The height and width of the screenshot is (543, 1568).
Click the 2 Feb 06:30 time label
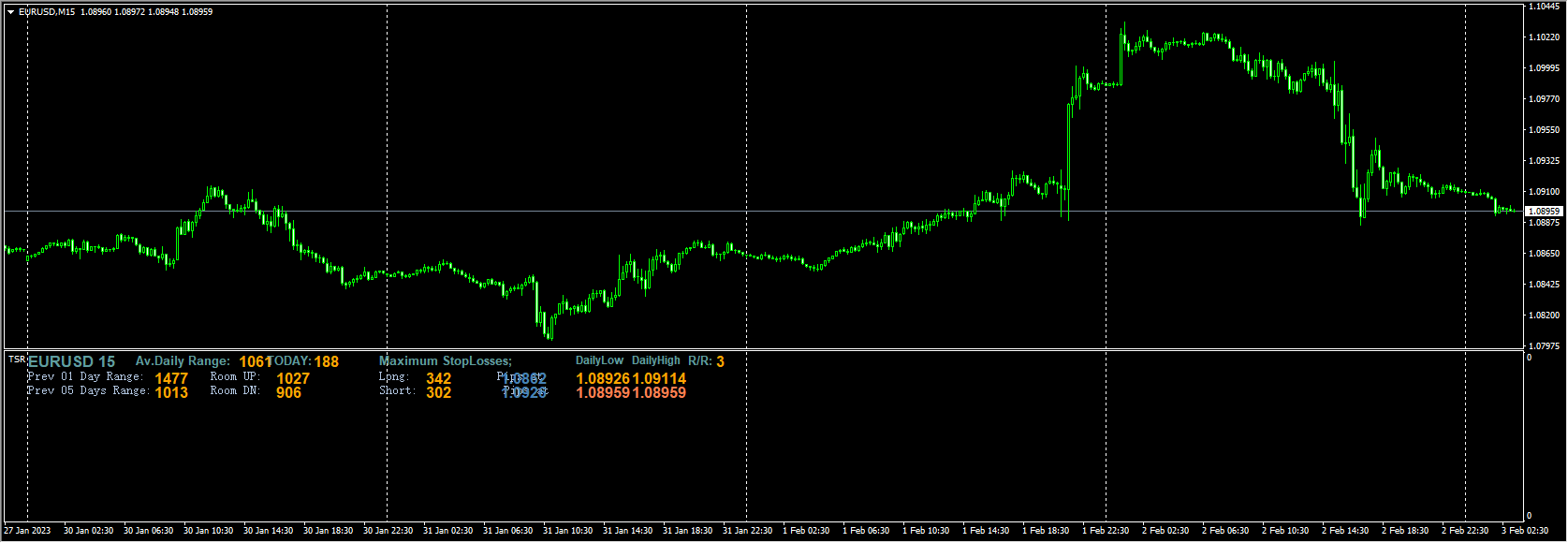(x=1225, y=531)
